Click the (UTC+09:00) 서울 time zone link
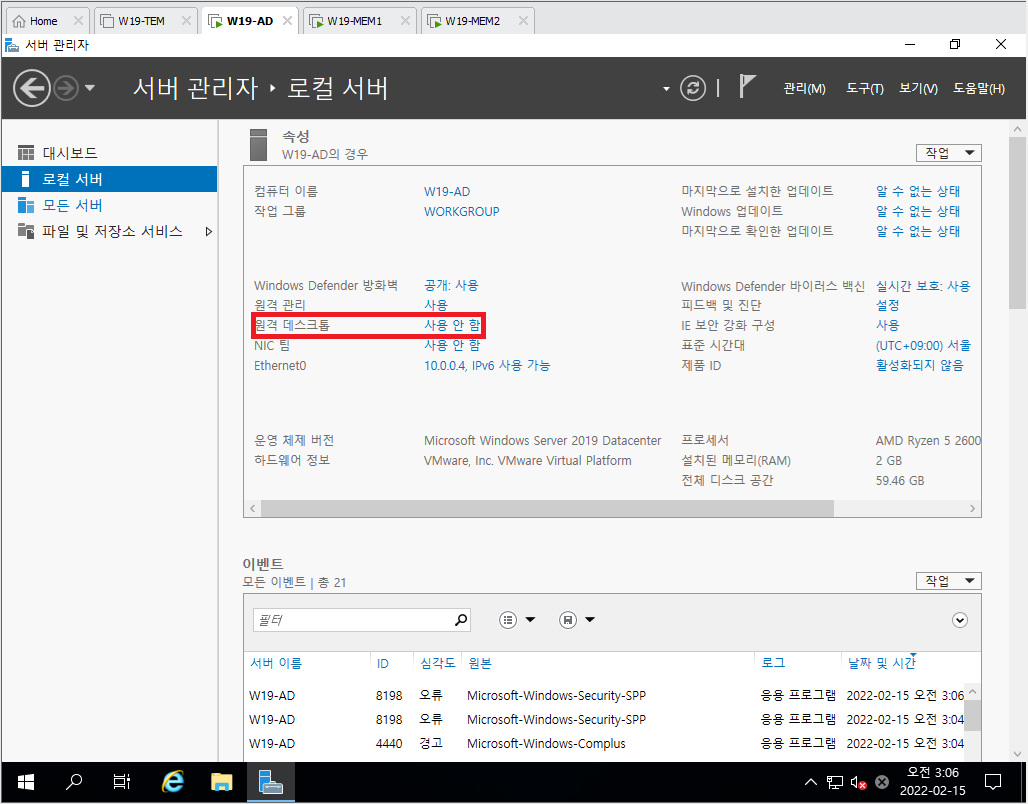The image size is (1028, 804). (923, 345)
